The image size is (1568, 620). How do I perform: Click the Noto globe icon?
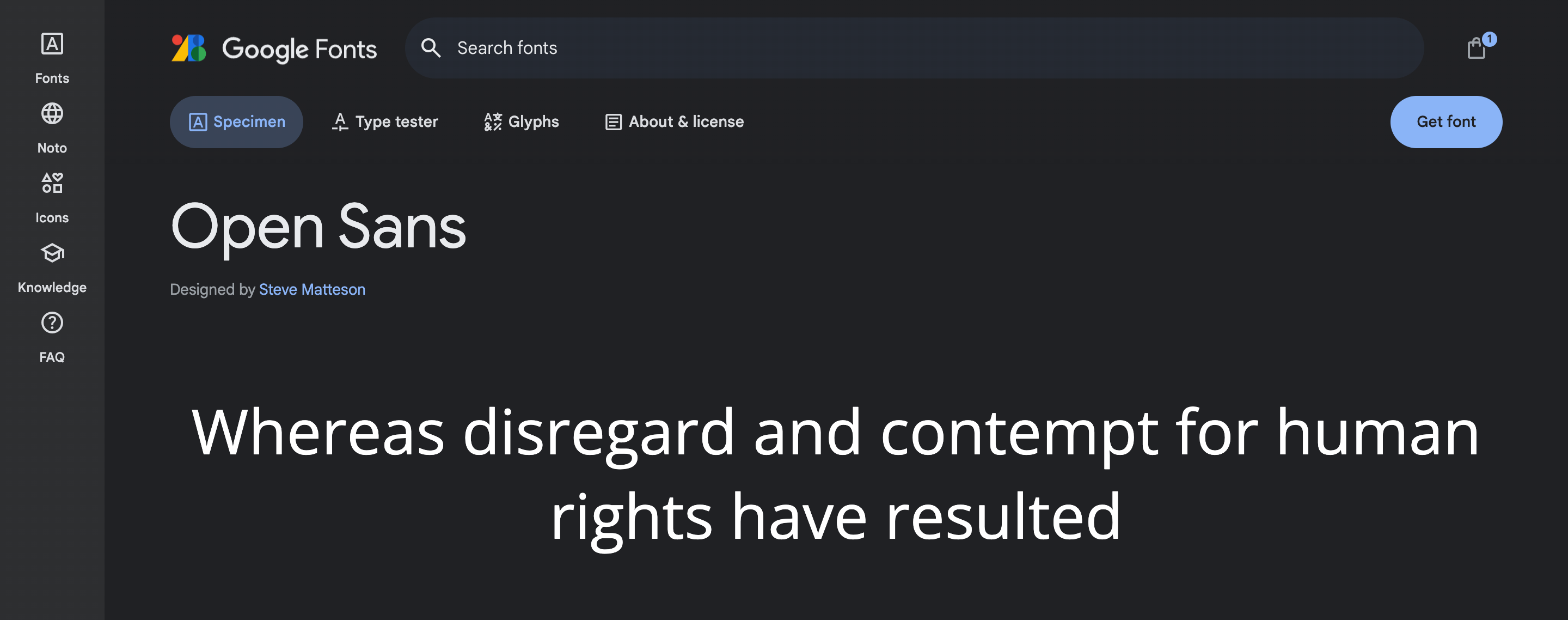(x=52, y=114)
